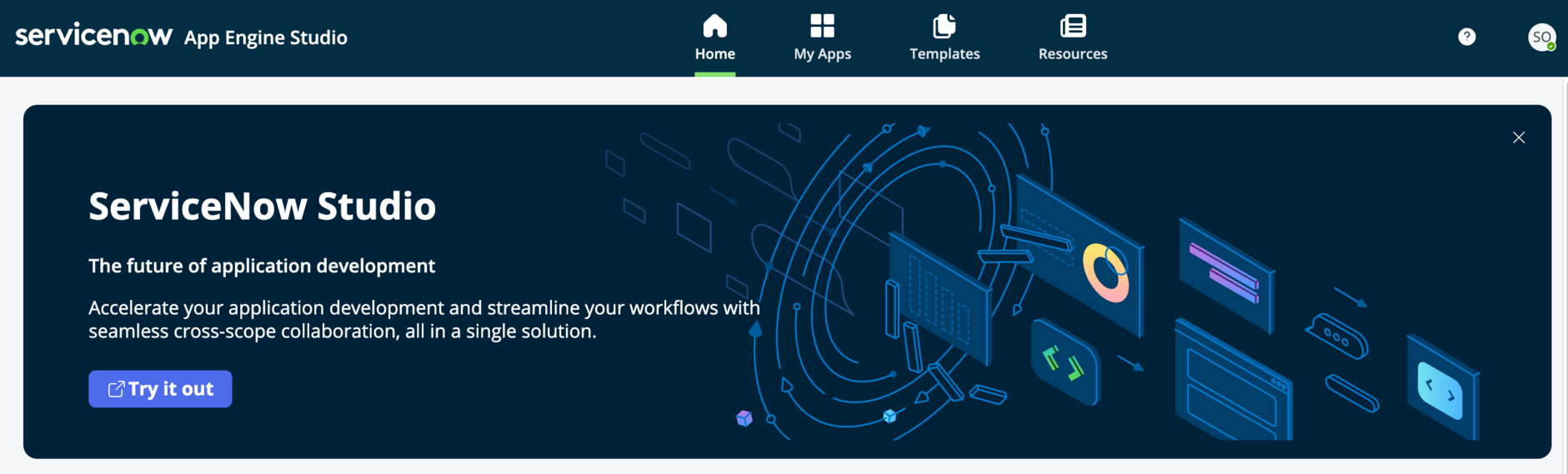Viewport: 1568px width, 474px height.
Task: Open the Home tab
Action: point(715,38)
